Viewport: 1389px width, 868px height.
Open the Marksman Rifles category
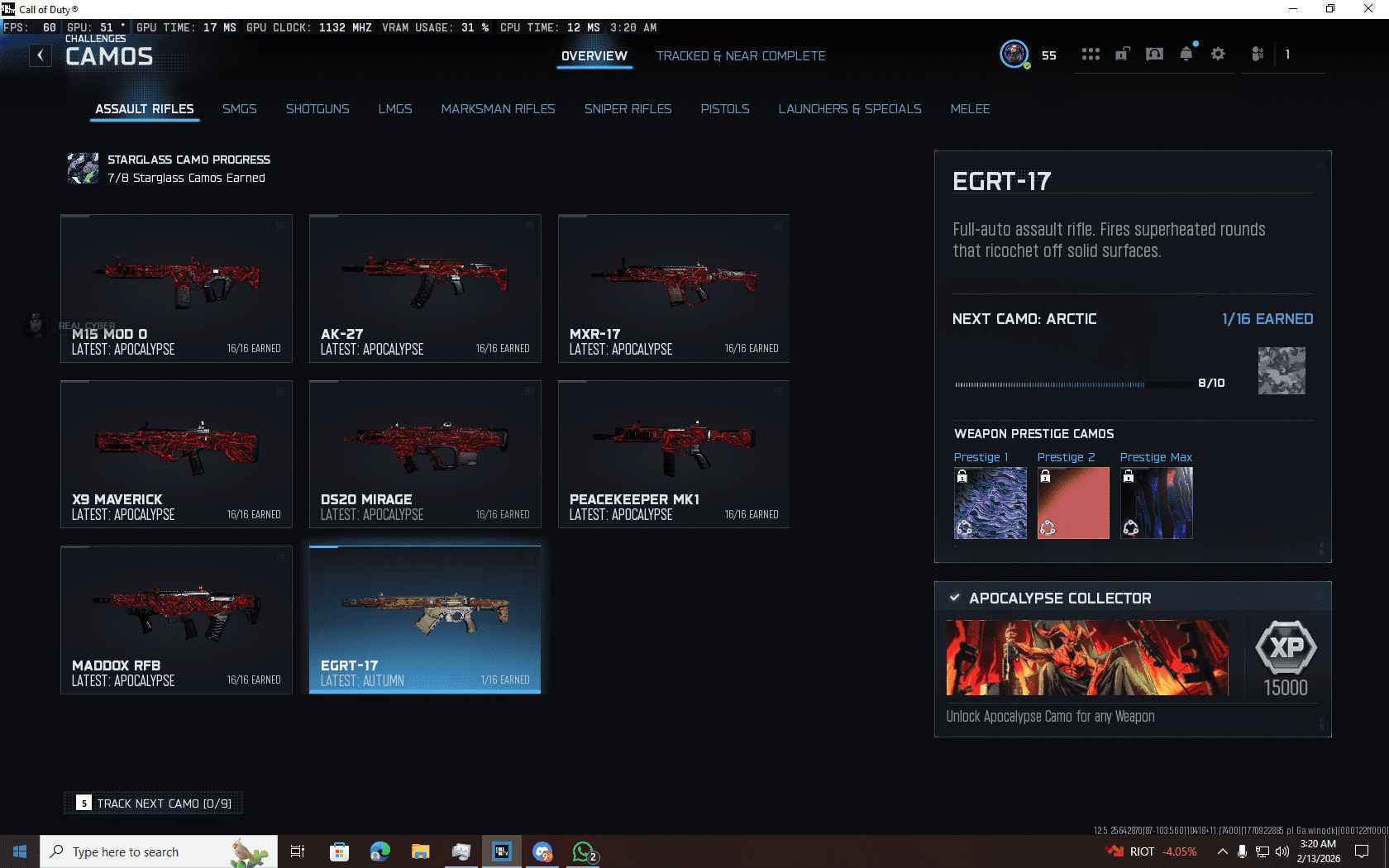coord(498,108)
